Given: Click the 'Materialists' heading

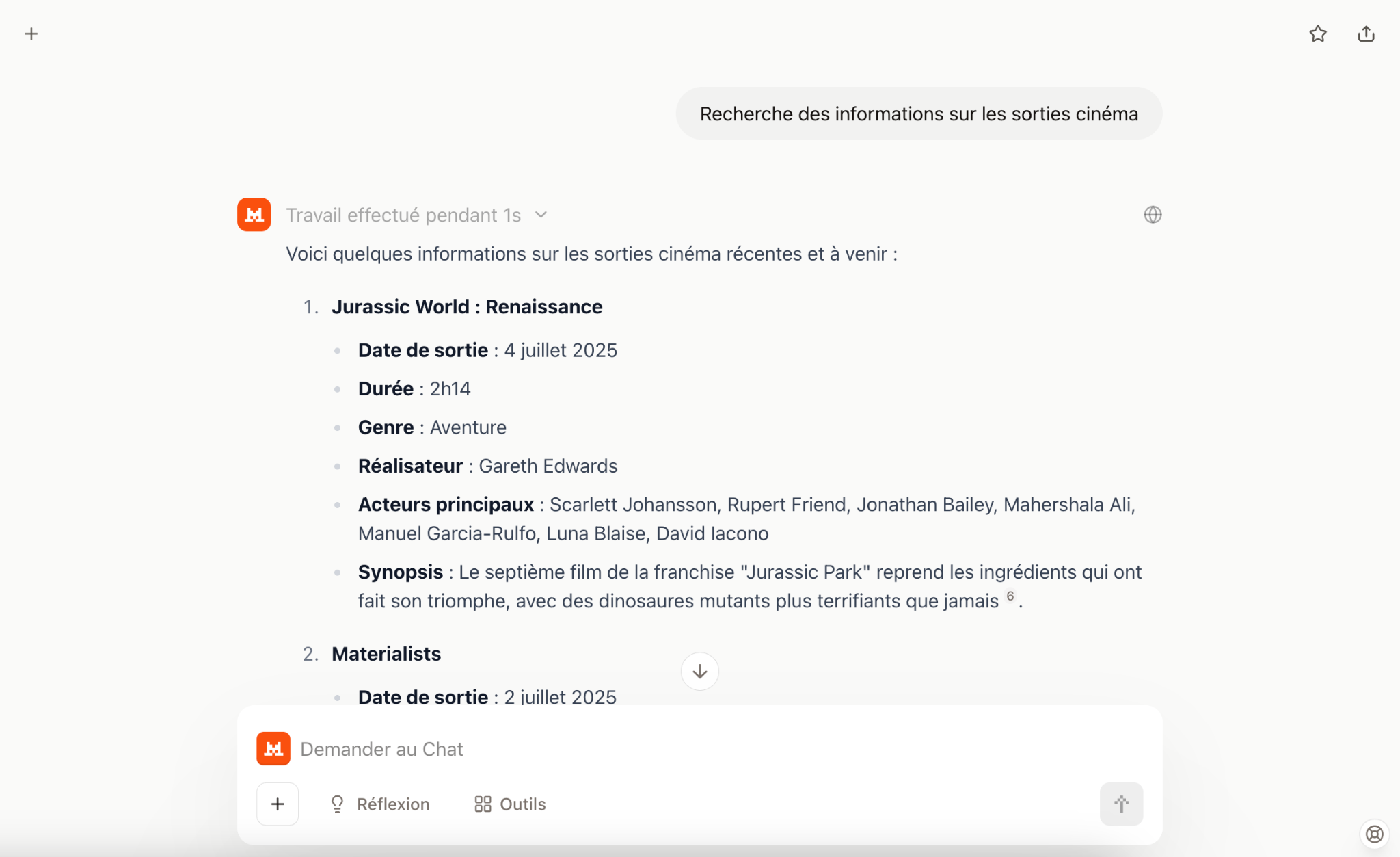Looking at the screenshot, I should (x=386, y=654).
